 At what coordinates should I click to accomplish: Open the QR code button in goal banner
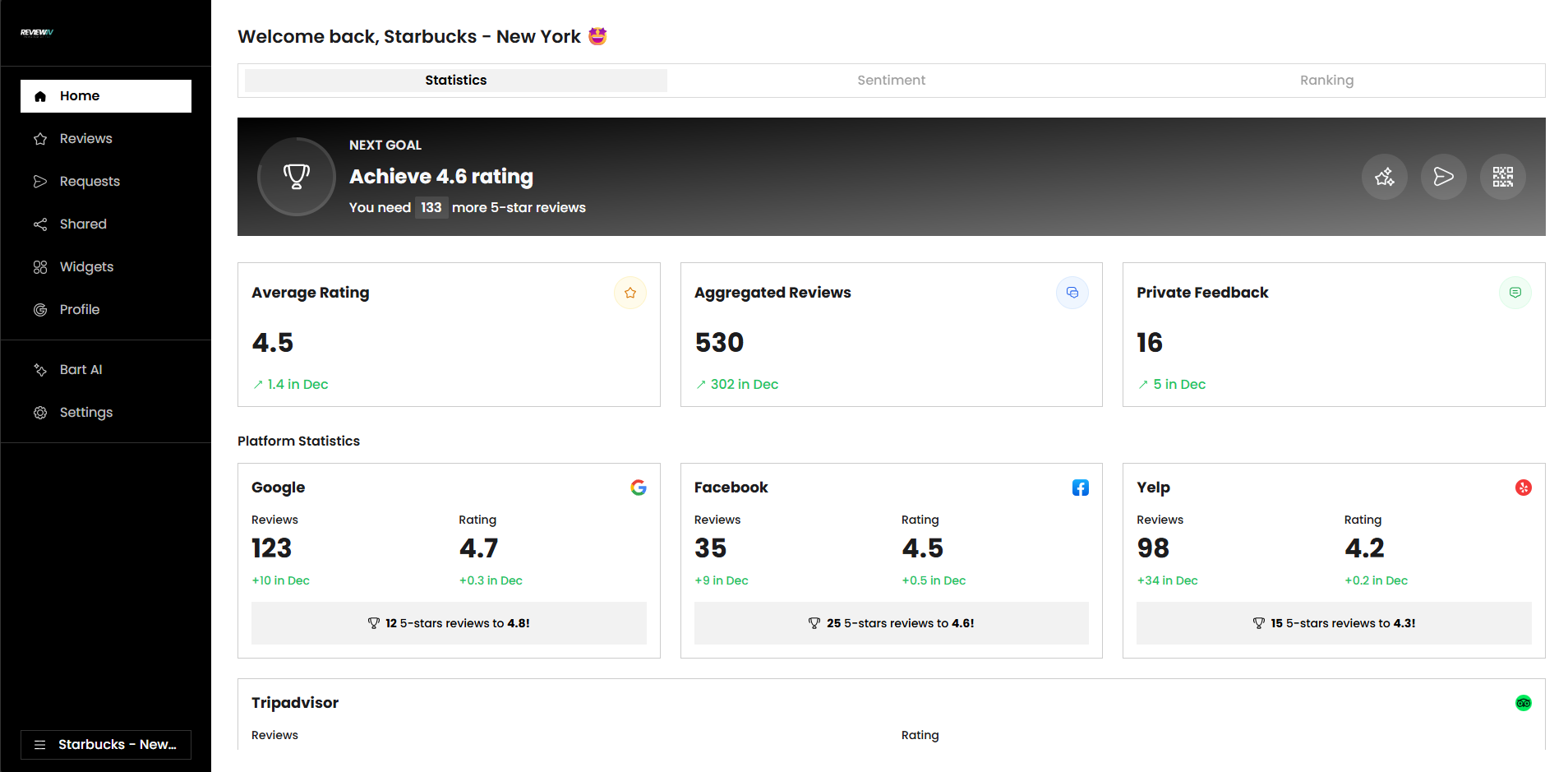pos(1503,177)
